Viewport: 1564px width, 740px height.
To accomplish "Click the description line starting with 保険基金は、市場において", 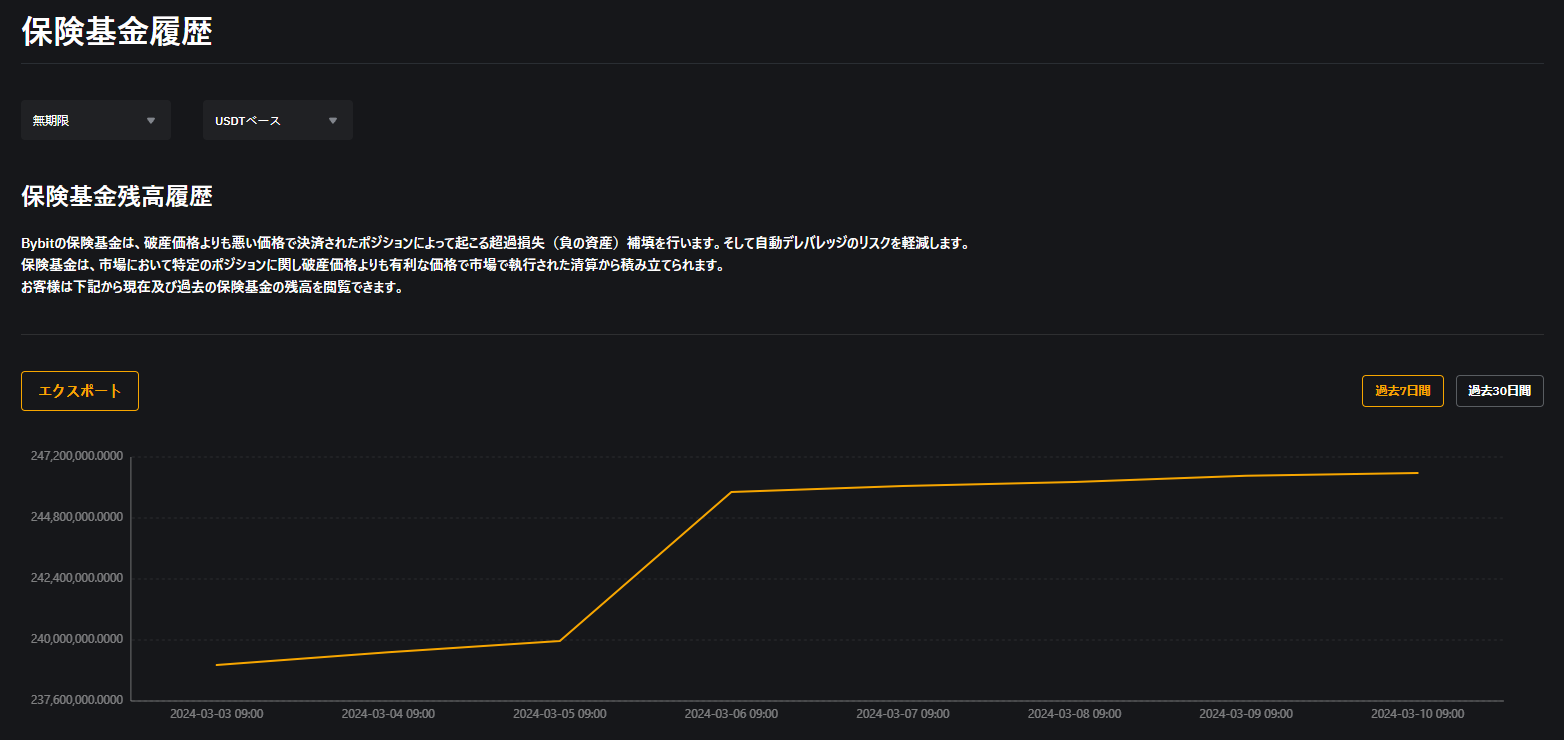I will tap(372, 265).
